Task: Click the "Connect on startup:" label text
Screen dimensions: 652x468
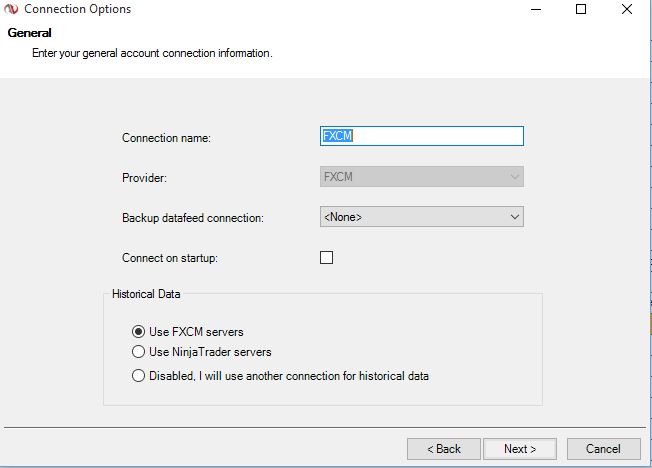Action: (x=170, y=258)
